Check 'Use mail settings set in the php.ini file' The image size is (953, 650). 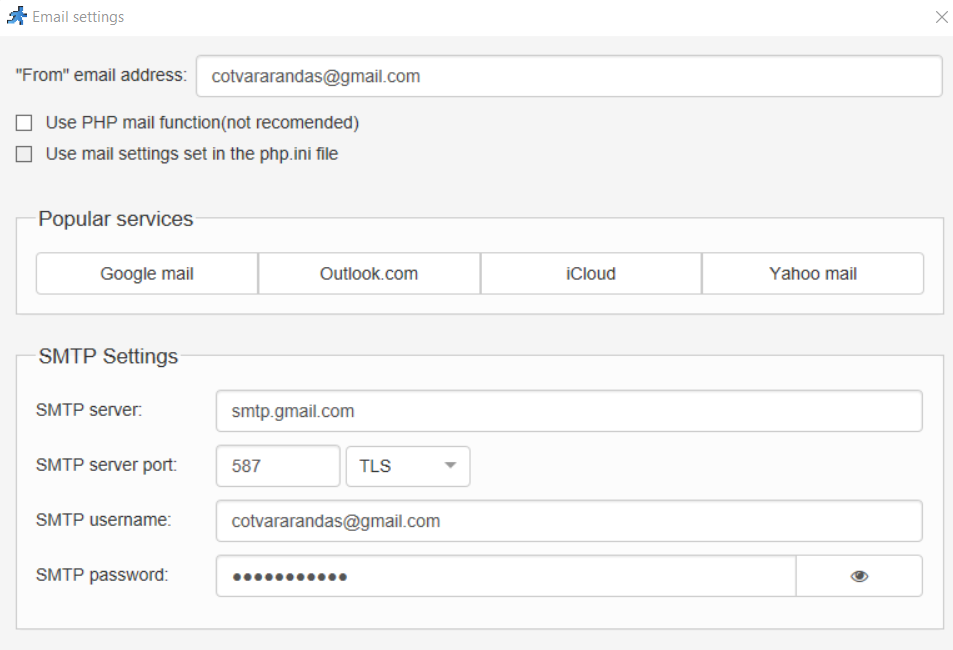click(23, 153)
